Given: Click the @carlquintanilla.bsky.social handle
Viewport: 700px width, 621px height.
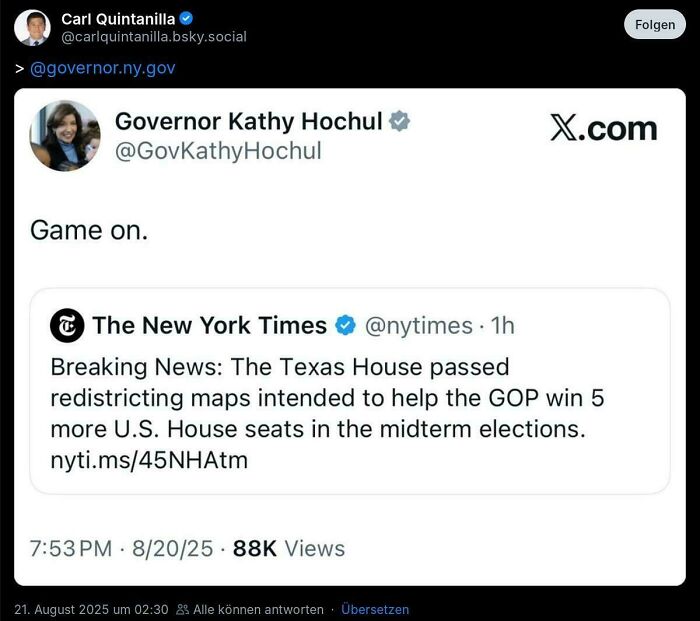Looking at the screenshot, I should tap(154, 37).
